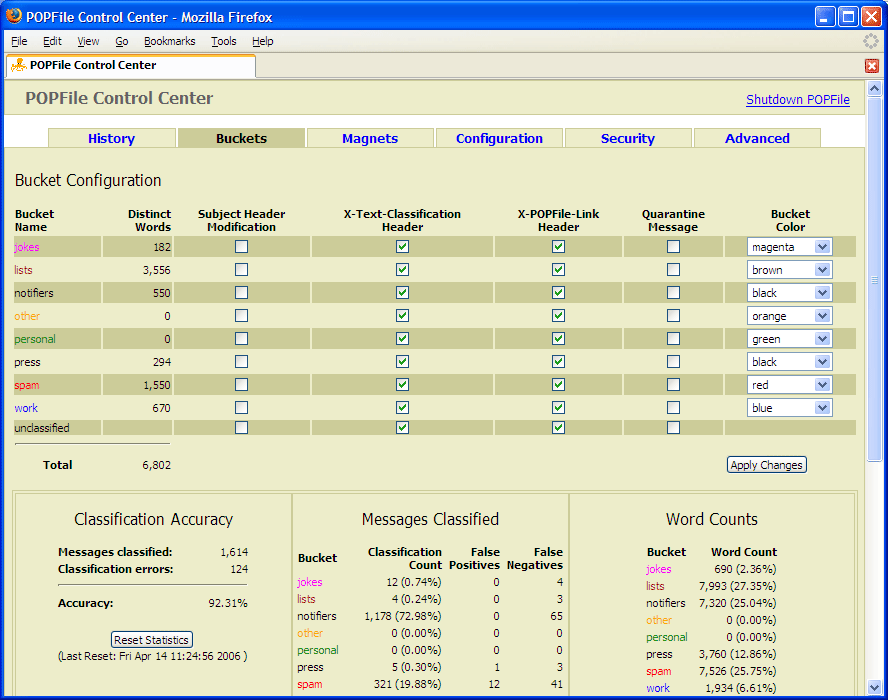The image size is (888, 700).
Task: Open the work bucket link in configuration table
Action: coord(26,408)
